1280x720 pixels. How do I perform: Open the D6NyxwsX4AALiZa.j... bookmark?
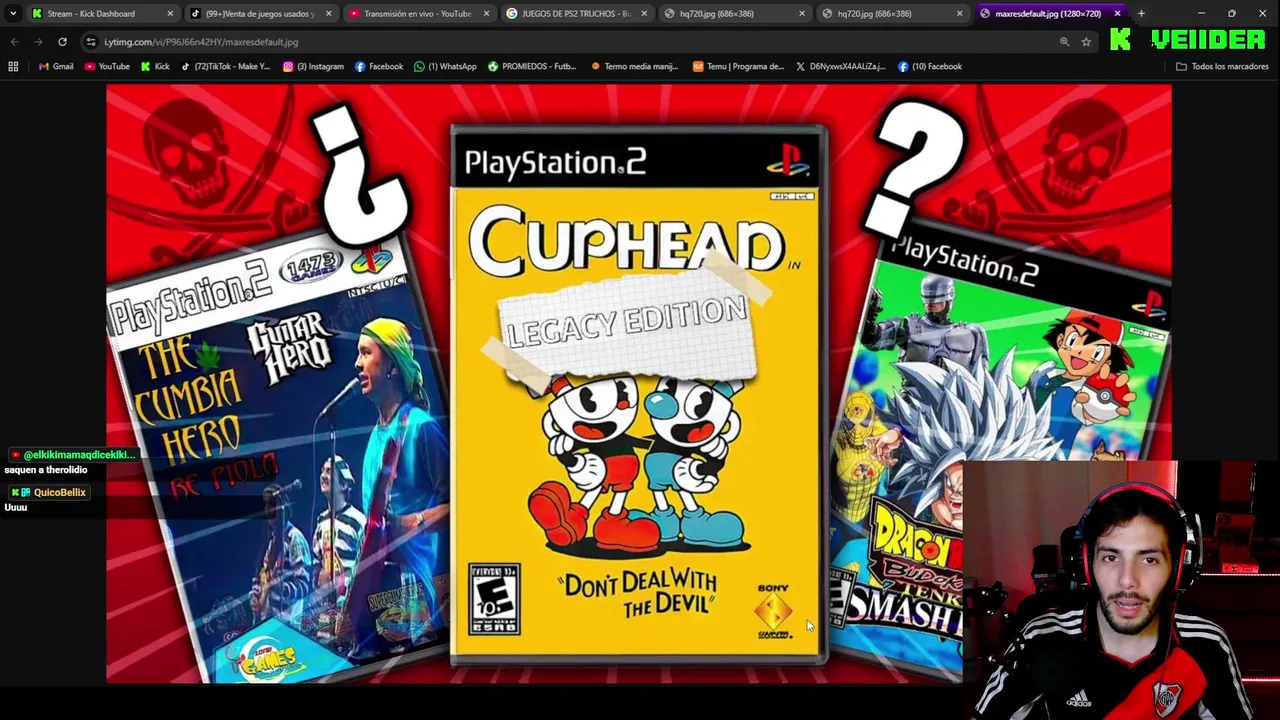click(x=840, y=66)
